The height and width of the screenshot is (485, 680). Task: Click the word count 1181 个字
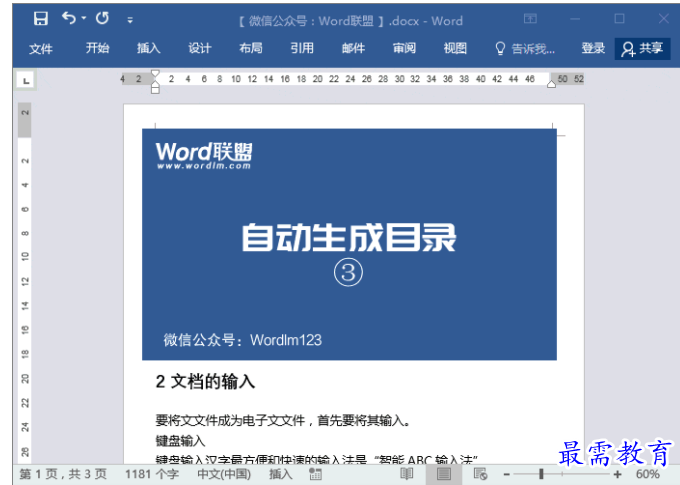pyautogui.click(x=152, y=474)
